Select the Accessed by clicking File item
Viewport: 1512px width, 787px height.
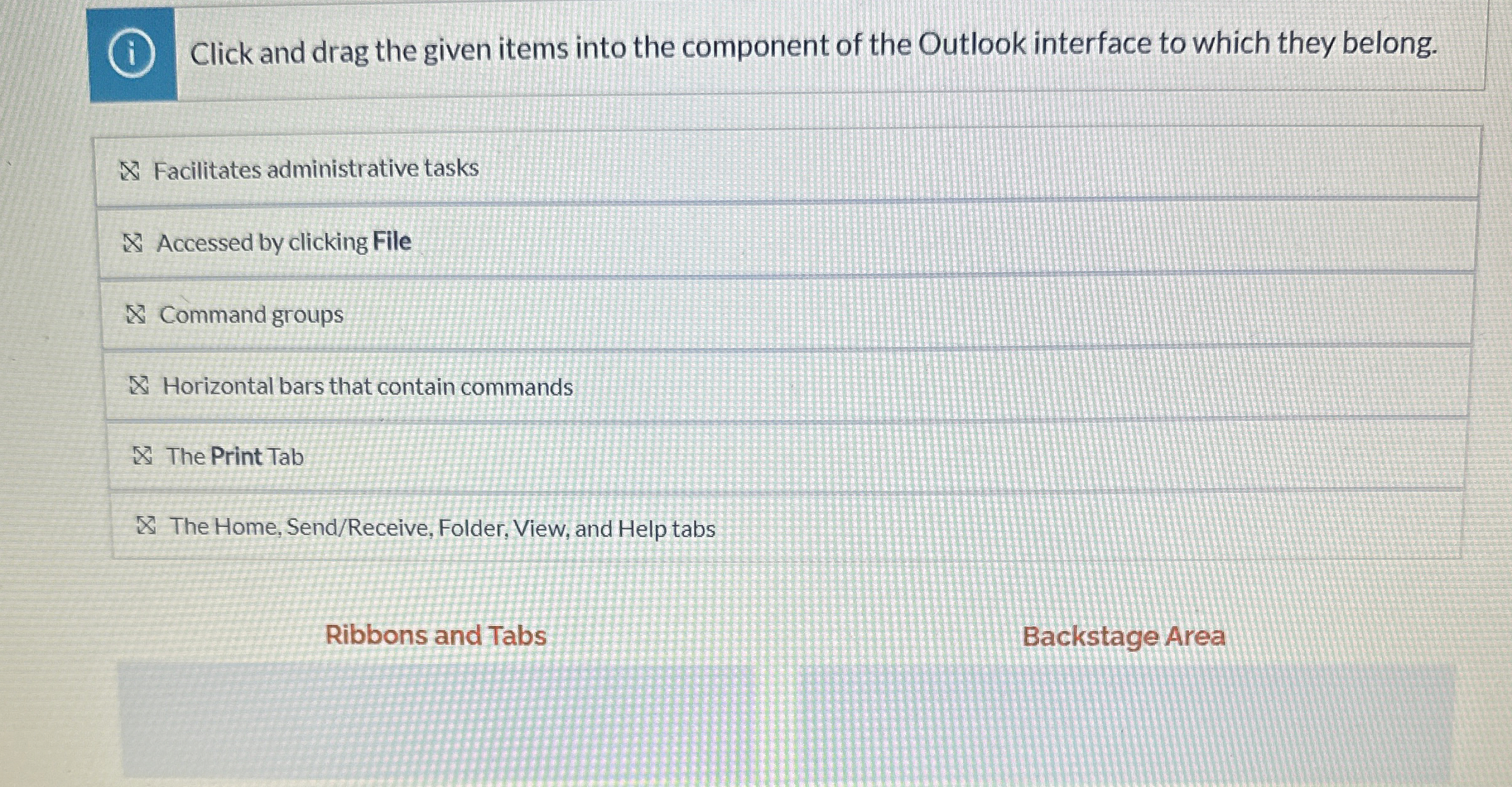coord(284,241)
